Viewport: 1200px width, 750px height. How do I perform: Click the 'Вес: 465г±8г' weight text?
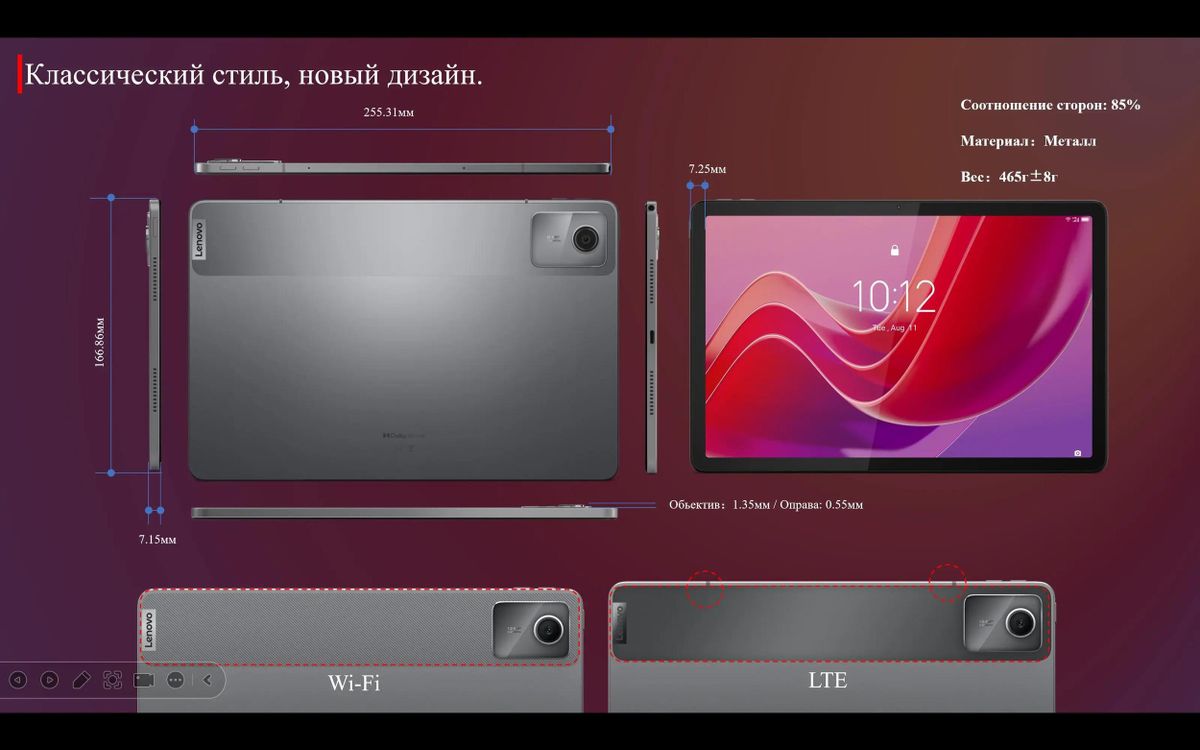click(1009, 177)
